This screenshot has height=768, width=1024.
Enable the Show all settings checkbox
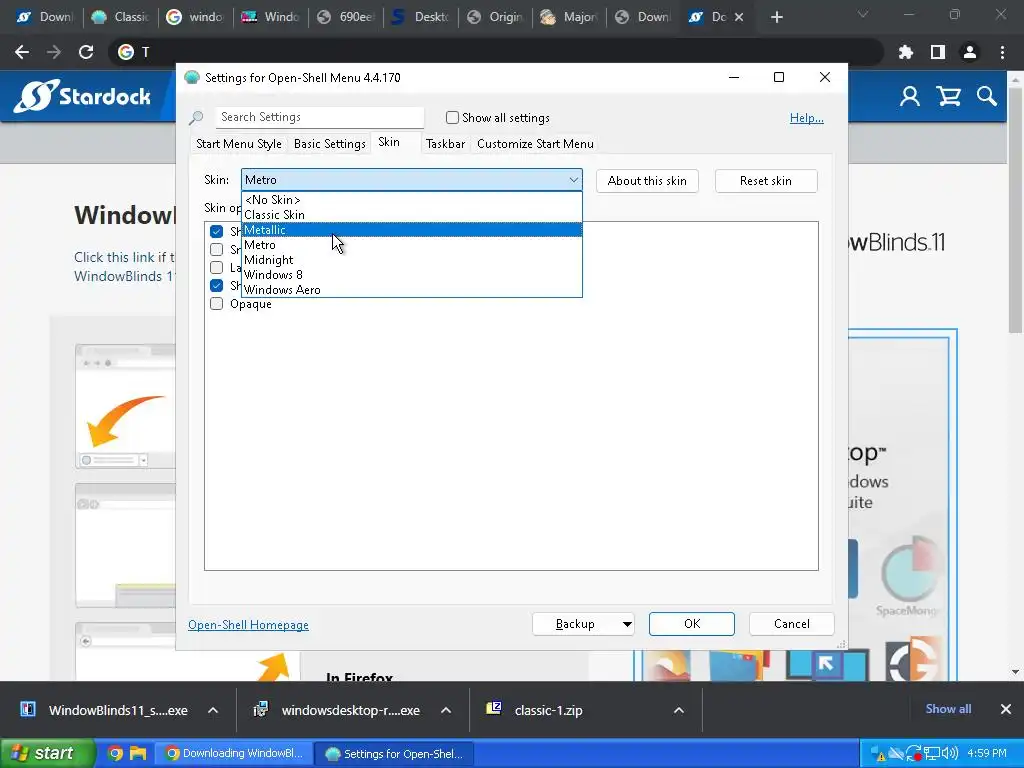(x=452, y=118)
